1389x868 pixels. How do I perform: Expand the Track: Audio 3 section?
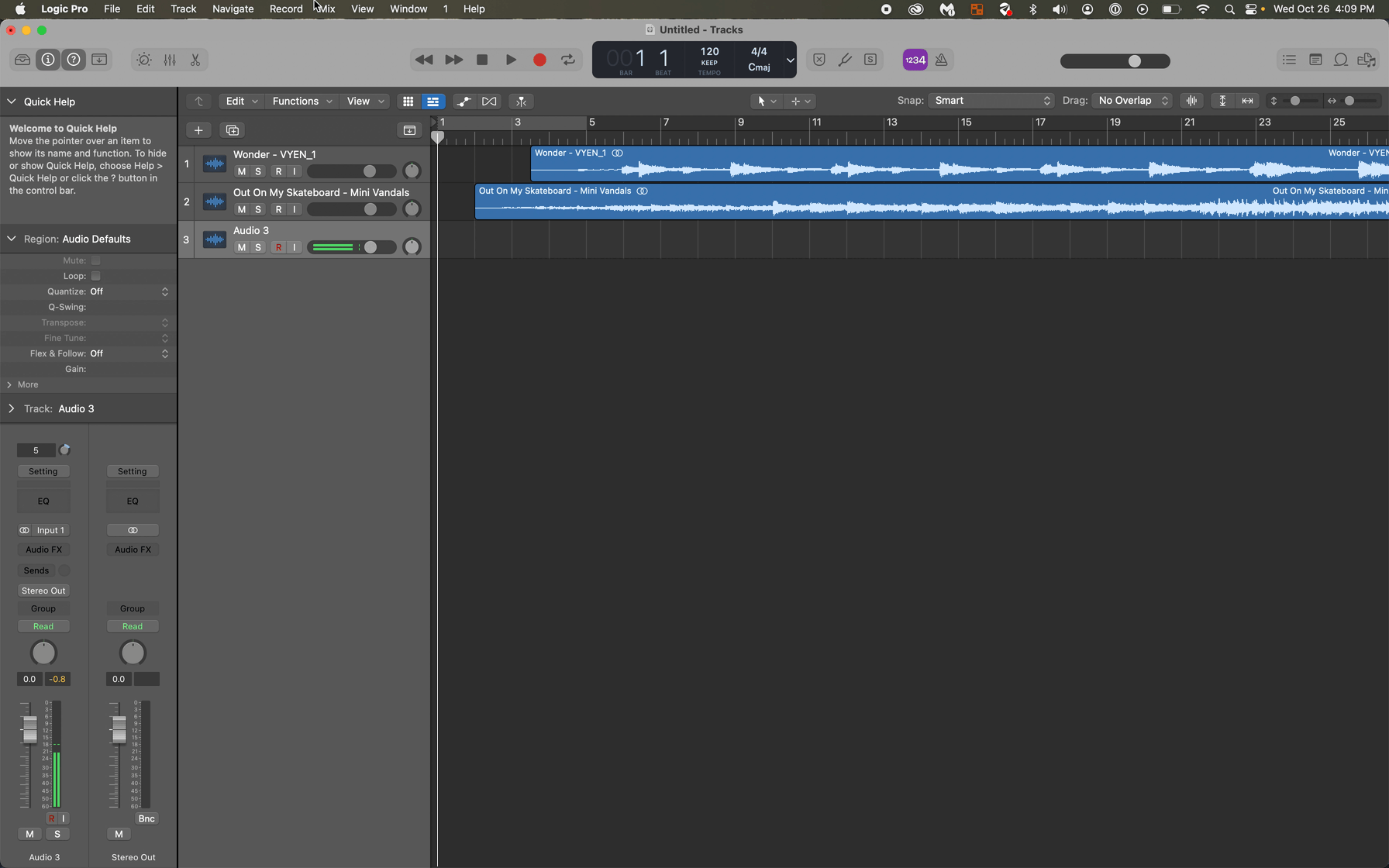12,408
